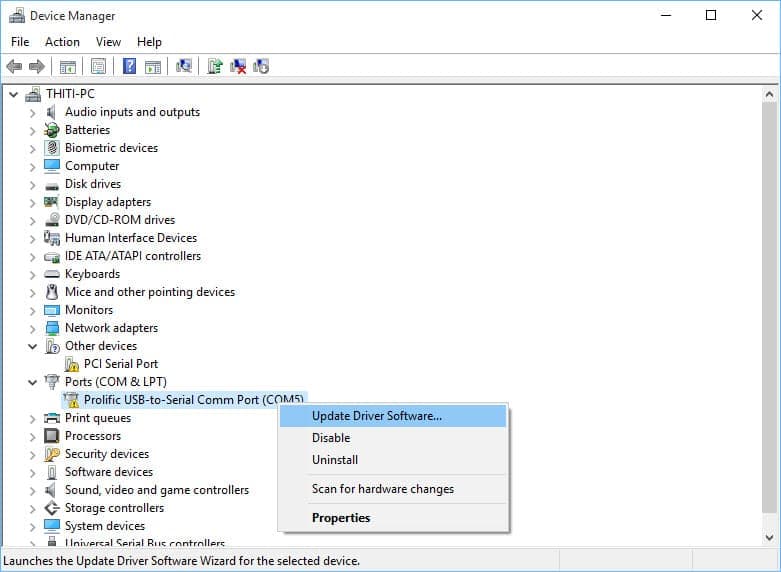This screenshot has width=781, height=572.
Task: Click the blue Help toolbar icon
Action: [x=129, y=67]
